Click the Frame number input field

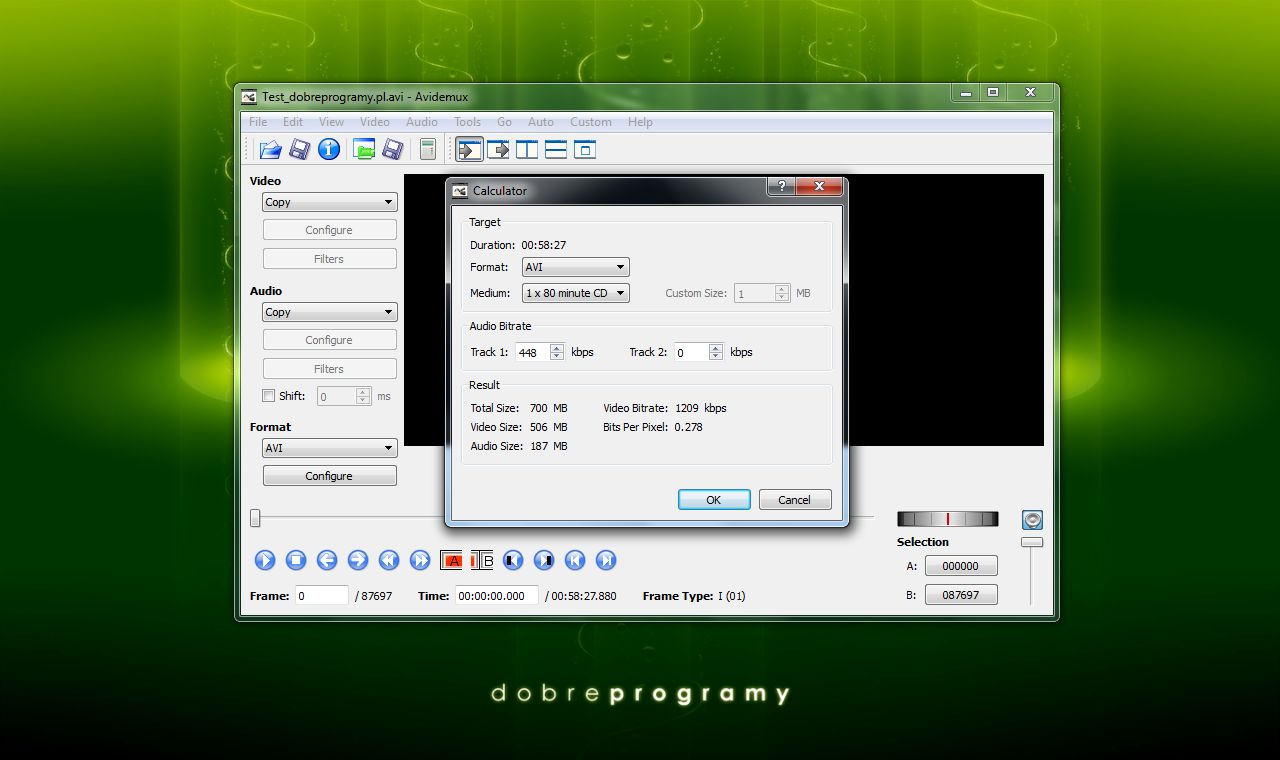[322, 596]
